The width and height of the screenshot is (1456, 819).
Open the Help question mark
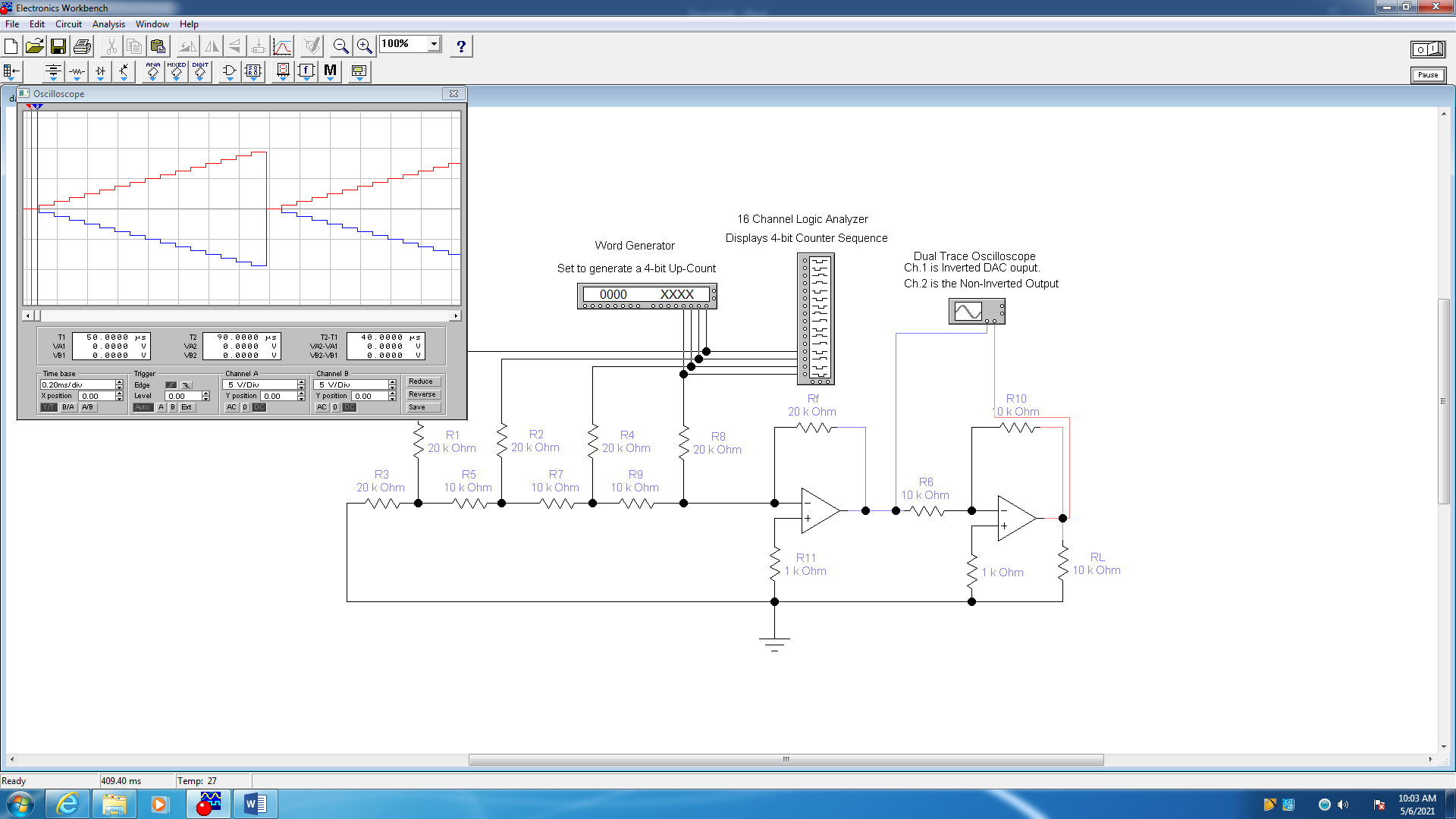click(461, 46)
